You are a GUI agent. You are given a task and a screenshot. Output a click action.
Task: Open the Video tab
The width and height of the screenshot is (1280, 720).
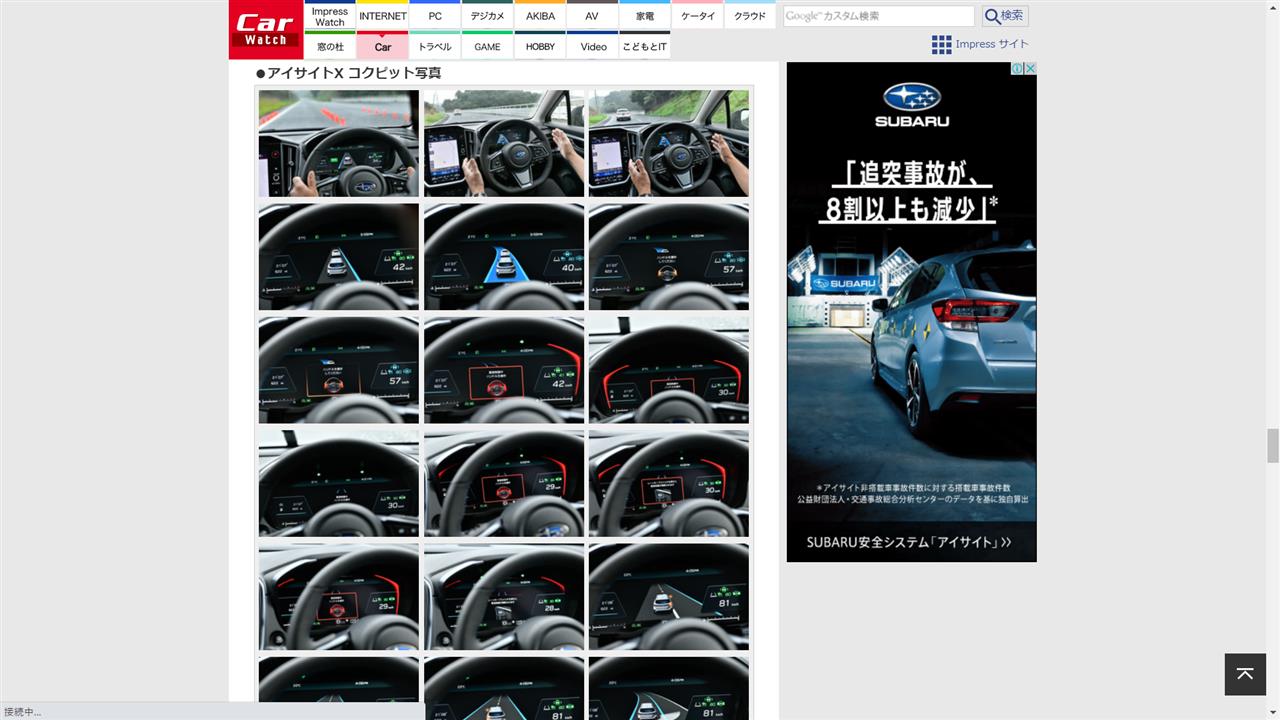pos(593,46)
